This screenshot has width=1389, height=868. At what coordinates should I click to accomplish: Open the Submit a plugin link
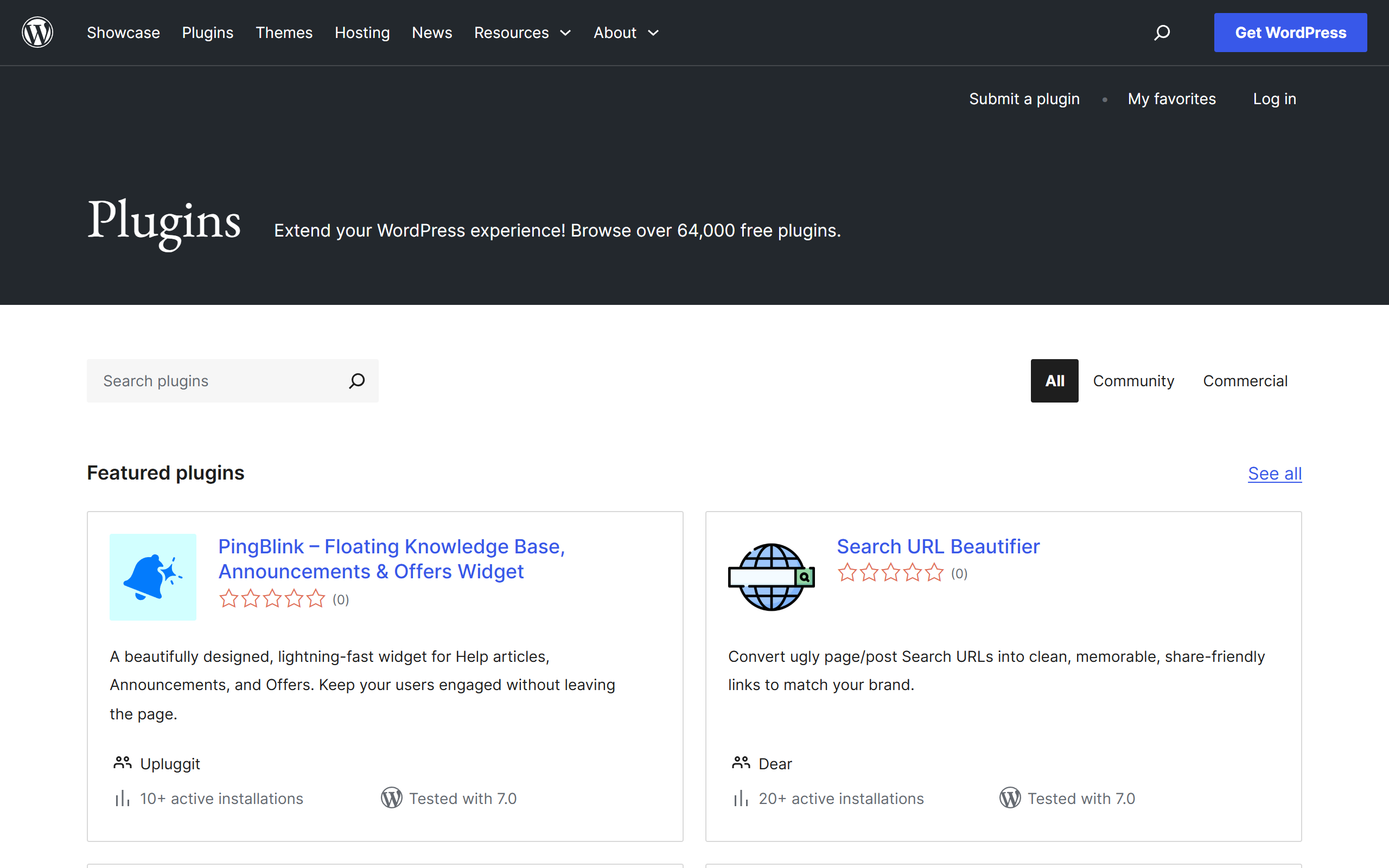coord(1024,99)
